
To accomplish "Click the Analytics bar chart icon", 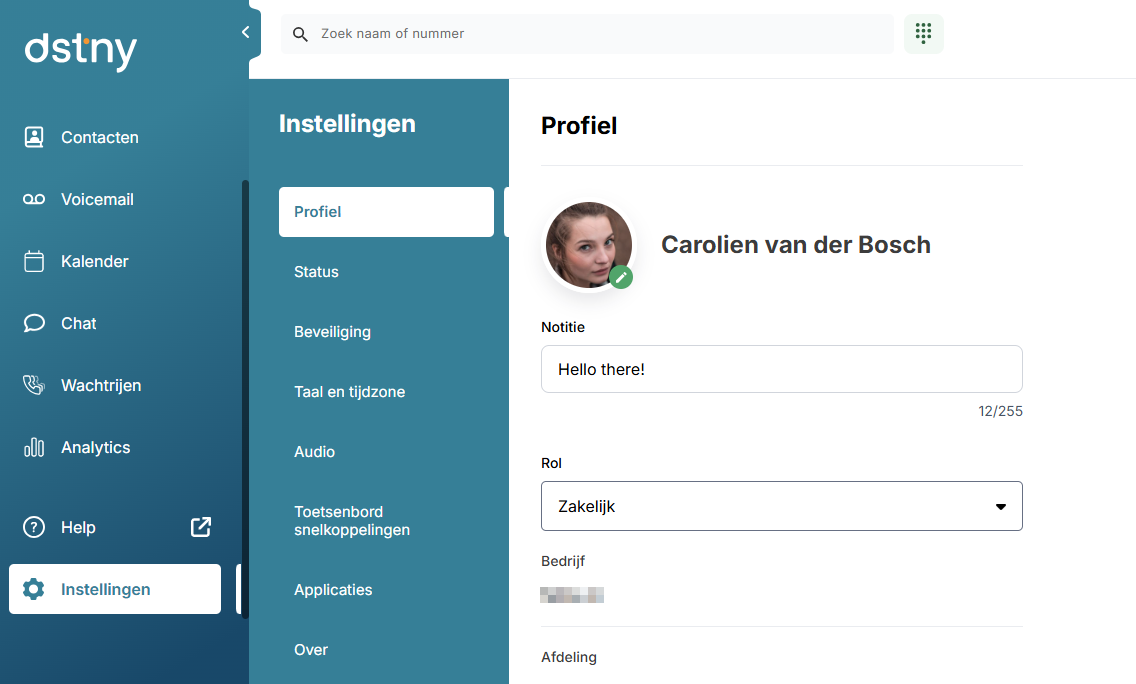I will [34, 447].
